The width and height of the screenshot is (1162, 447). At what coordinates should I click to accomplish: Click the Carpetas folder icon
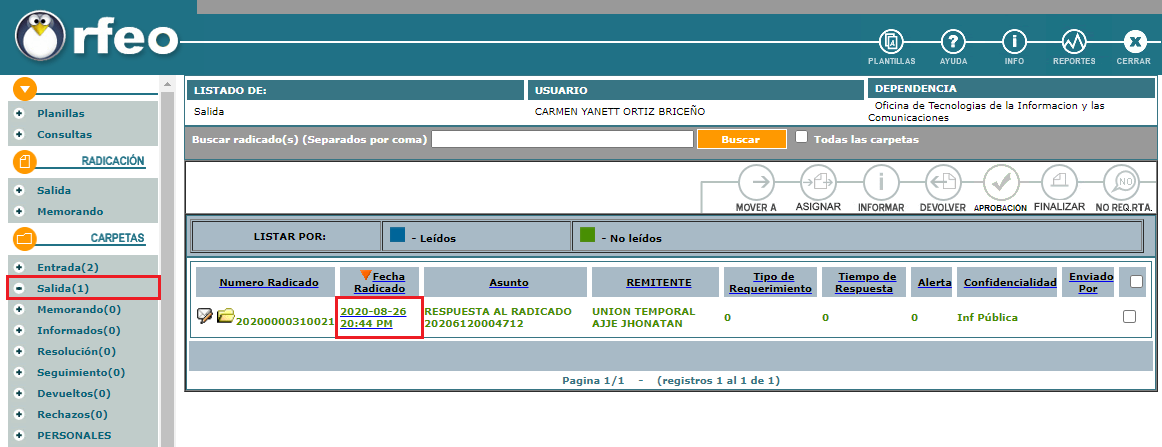pyautogui.click(x=25, y=239)
